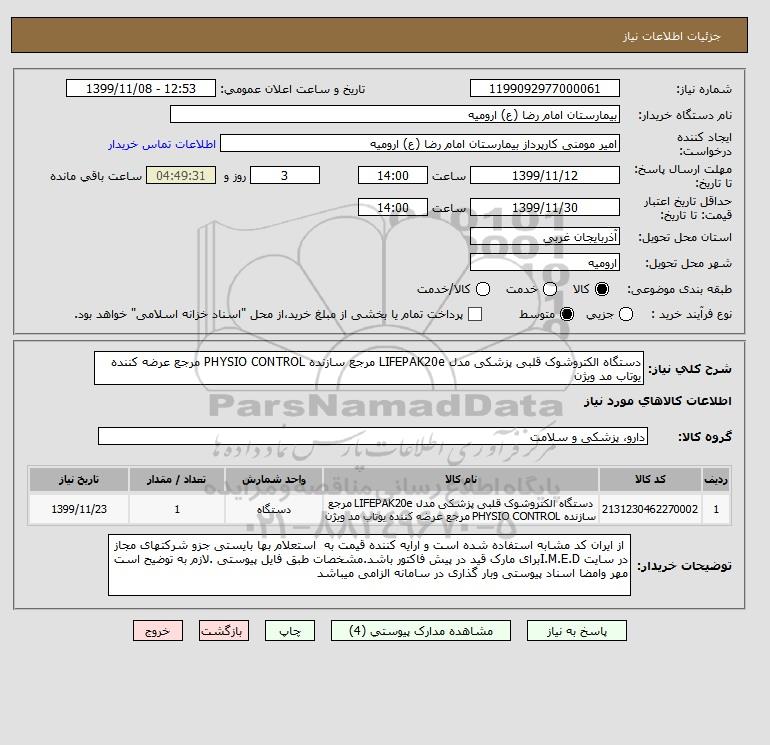This screenshot has width=770, height=745.
Task: Click the تعداد / مقدار column header
Action: point(177,479)
